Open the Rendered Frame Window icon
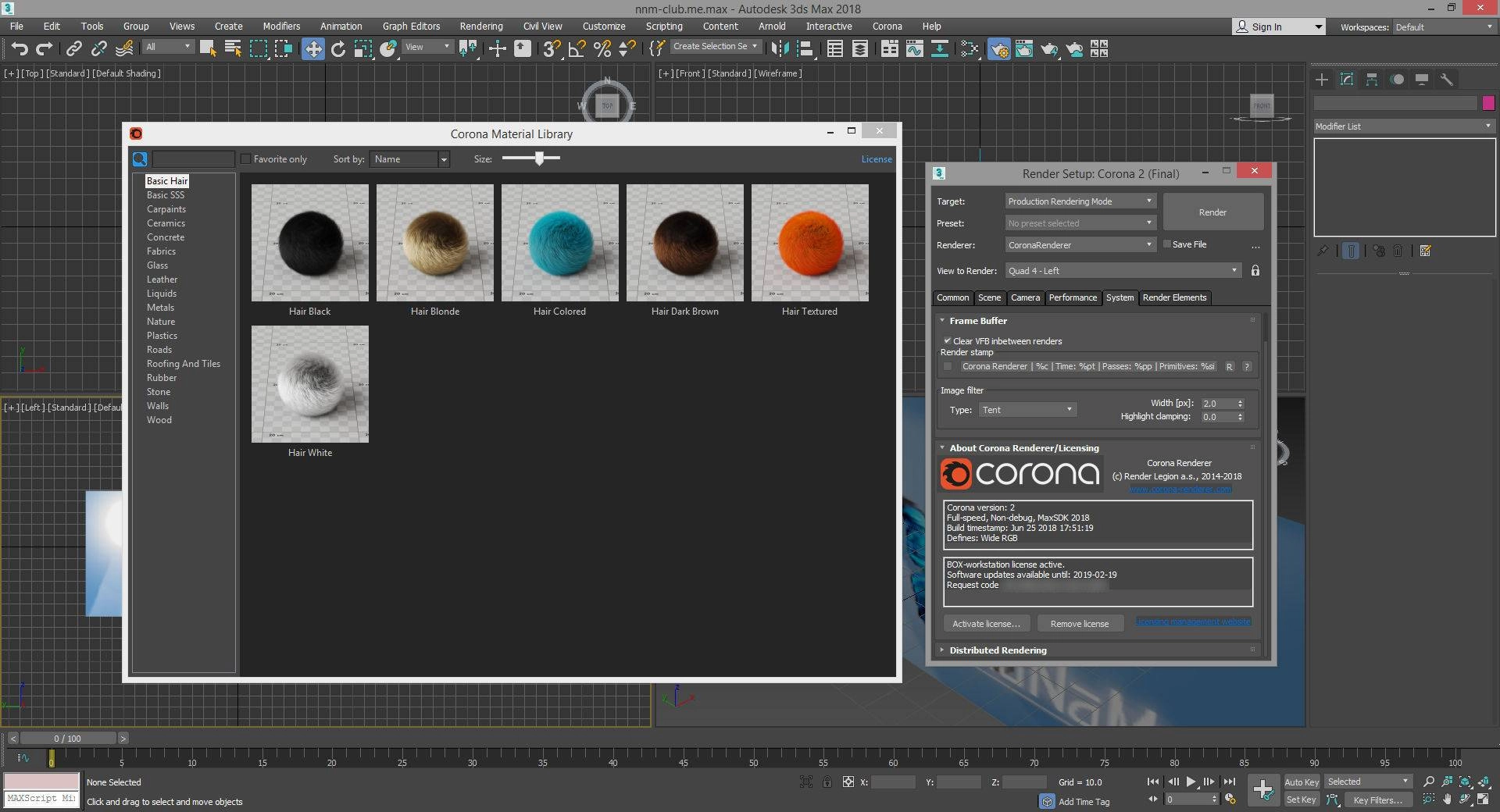Image resolution: width=1500 pixels, height=812 pixels. pyautogui.click(x=1023, y=48)
